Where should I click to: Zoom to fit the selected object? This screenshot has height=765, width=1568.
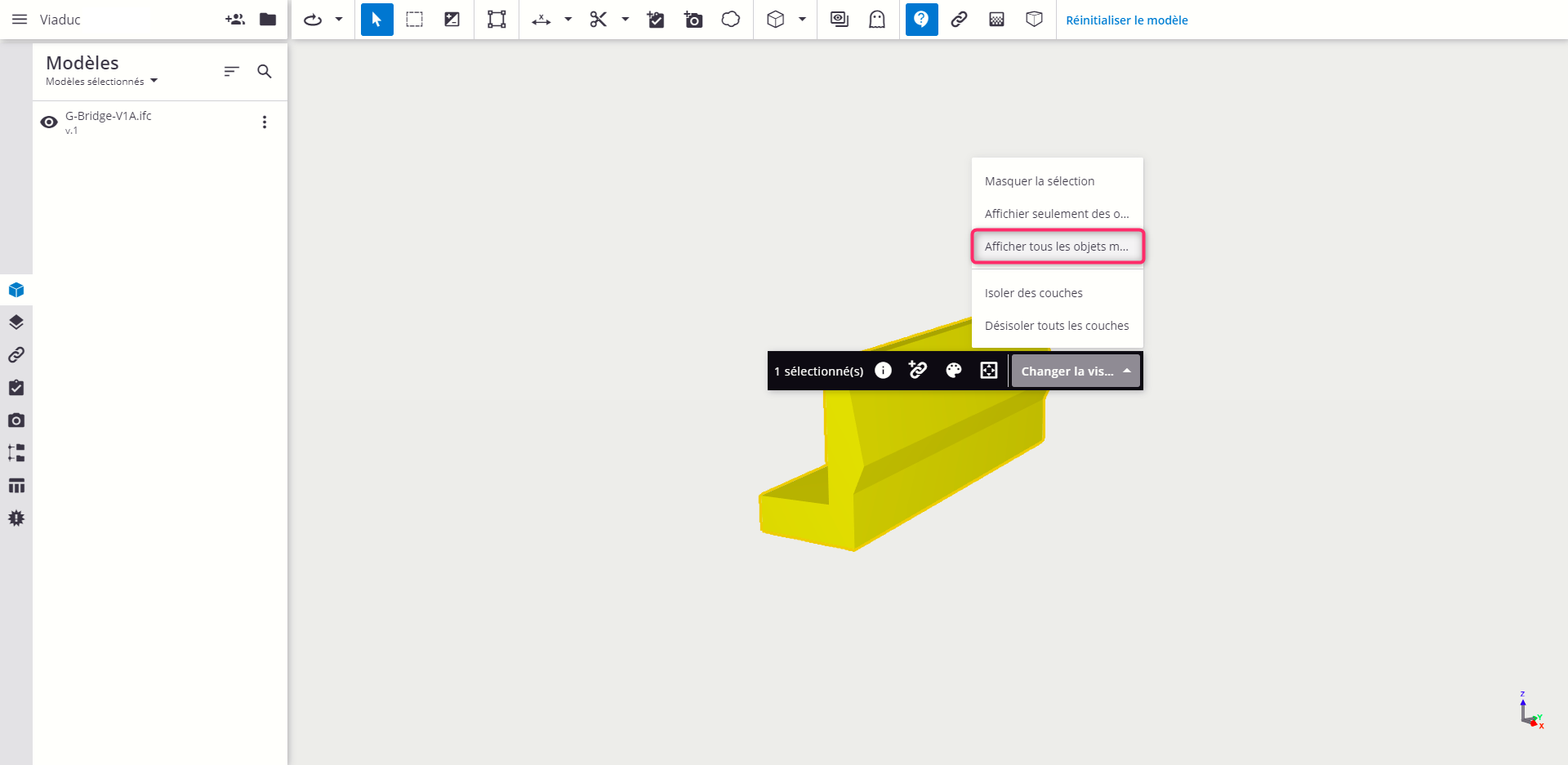(x=988, y=371)
